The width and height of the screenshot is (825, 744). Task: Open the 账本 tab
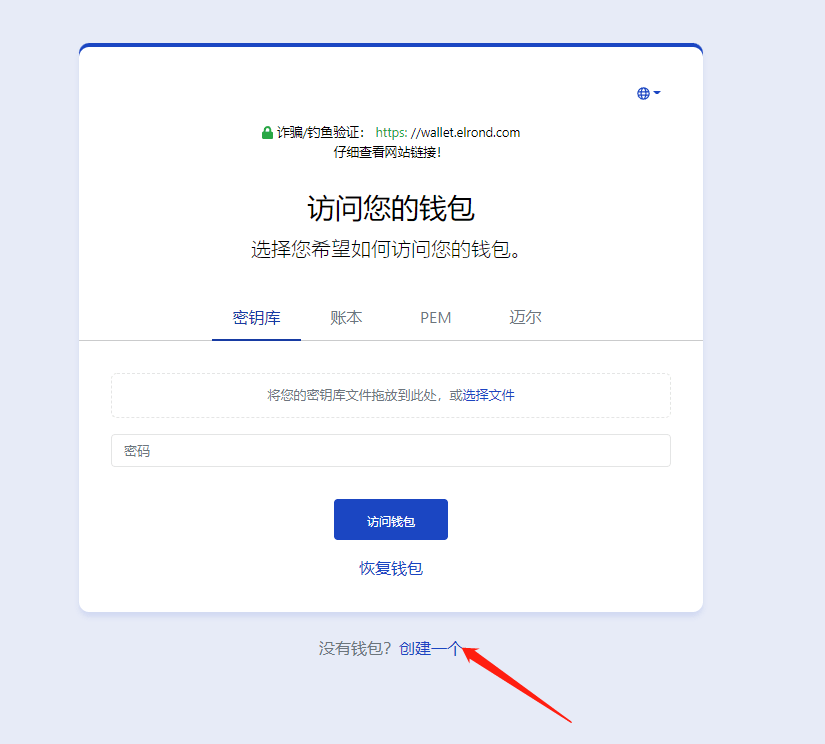(346, 318)
